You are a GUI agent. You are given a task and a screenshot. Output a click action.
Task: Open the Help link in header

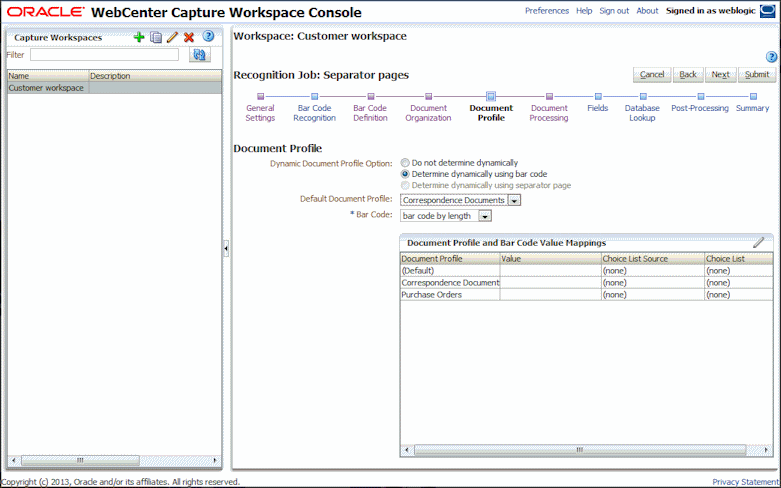(x=584, y=11)
